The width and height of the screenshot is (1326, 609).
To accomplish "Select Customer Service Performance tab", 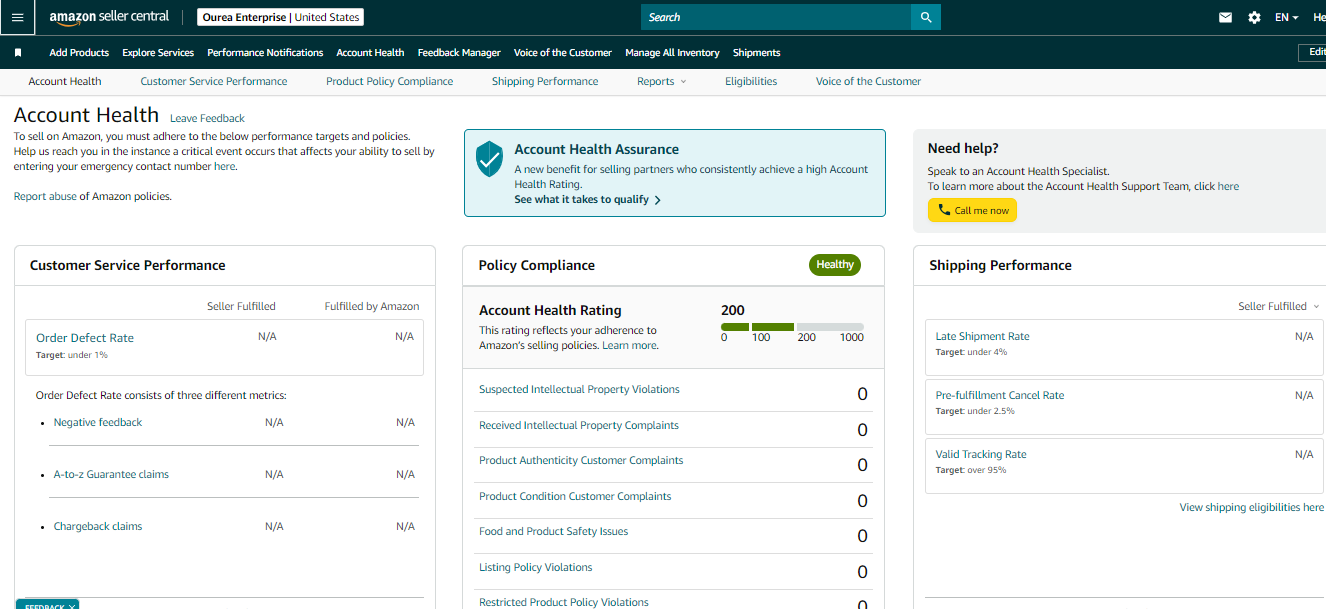I will coord(214,81).
